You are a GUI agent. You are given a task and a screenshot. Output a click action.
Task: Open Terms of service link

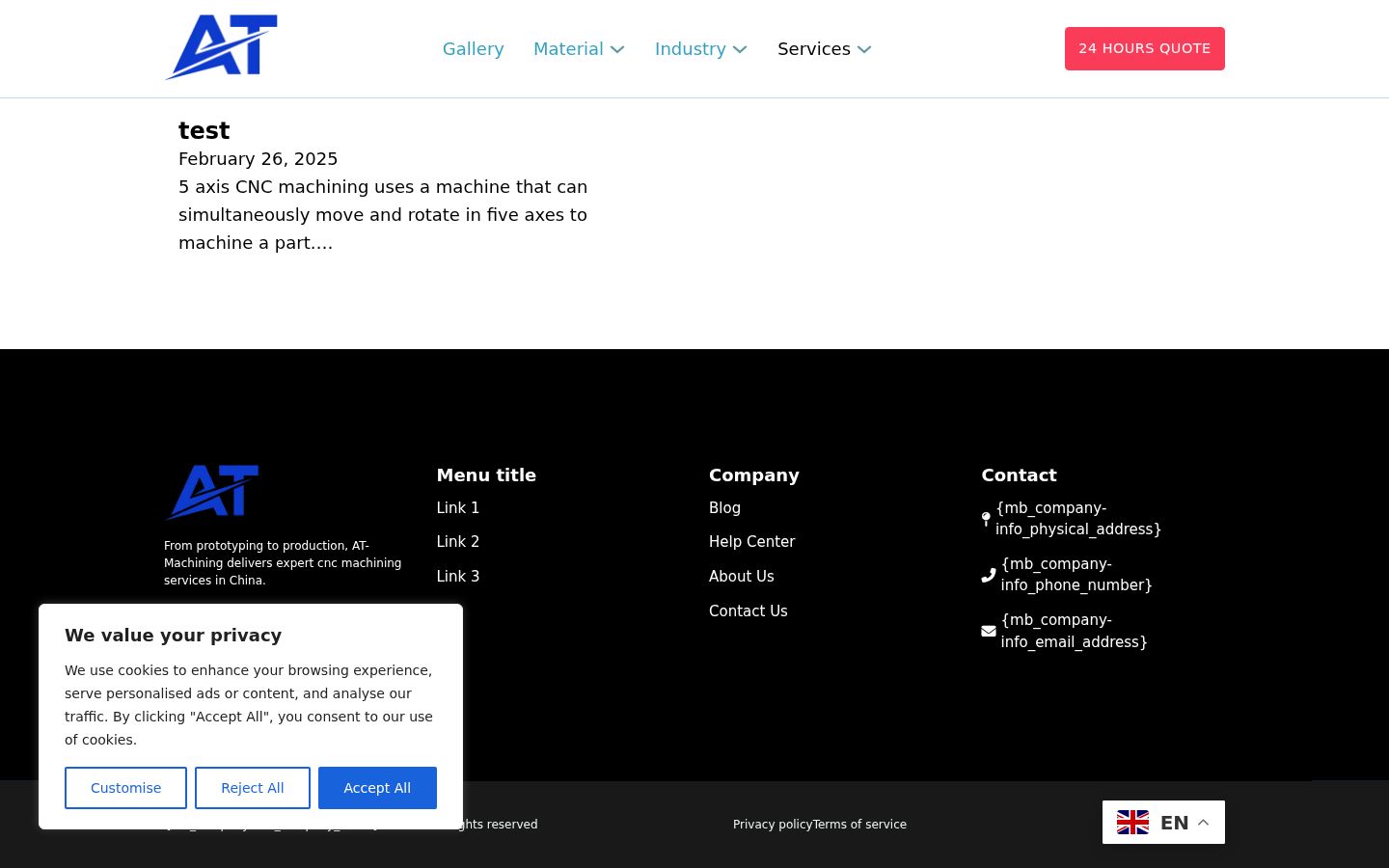(859, 825)
